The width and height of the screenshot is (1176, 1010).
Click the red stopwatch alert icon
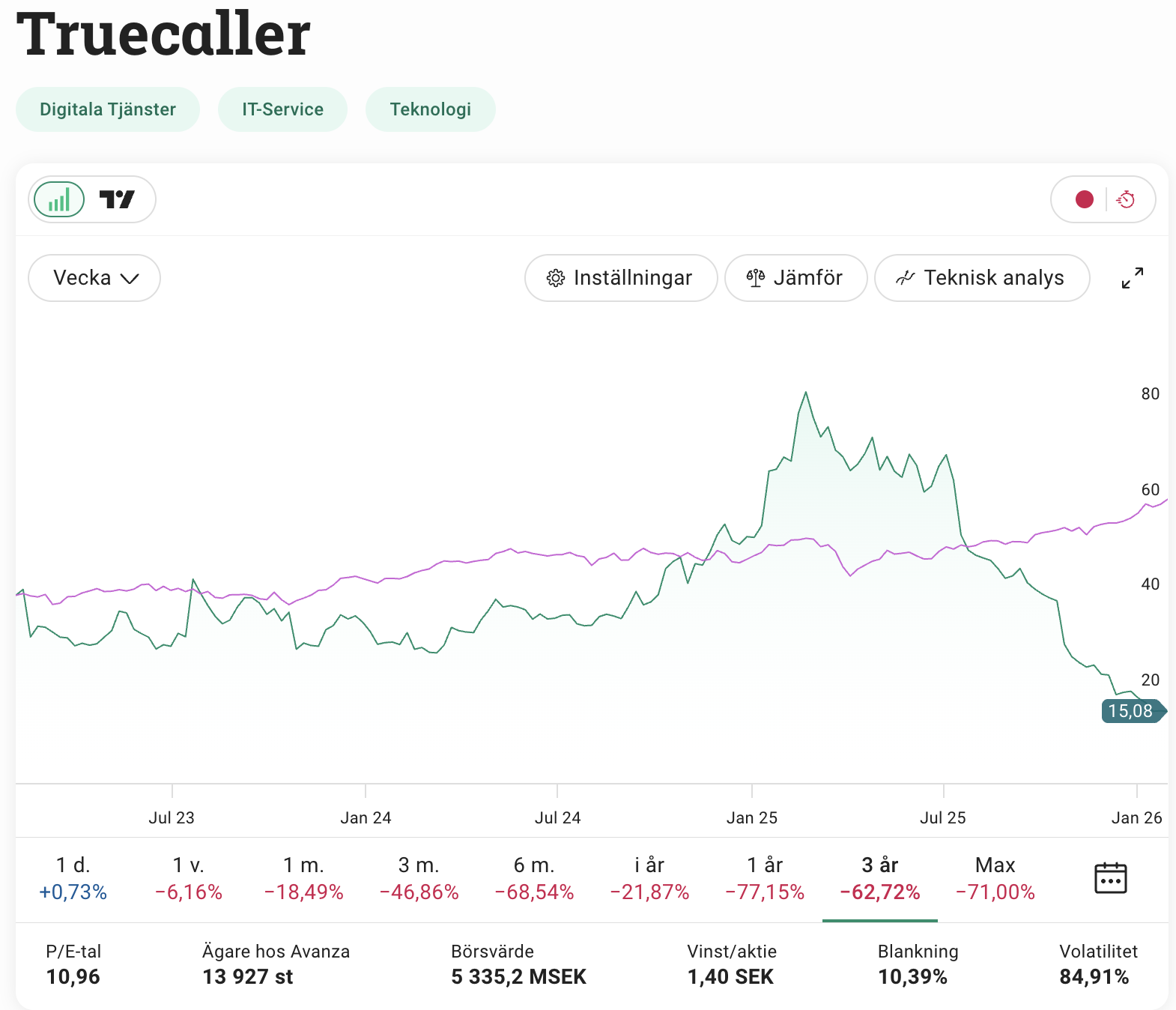point(1126,199)
